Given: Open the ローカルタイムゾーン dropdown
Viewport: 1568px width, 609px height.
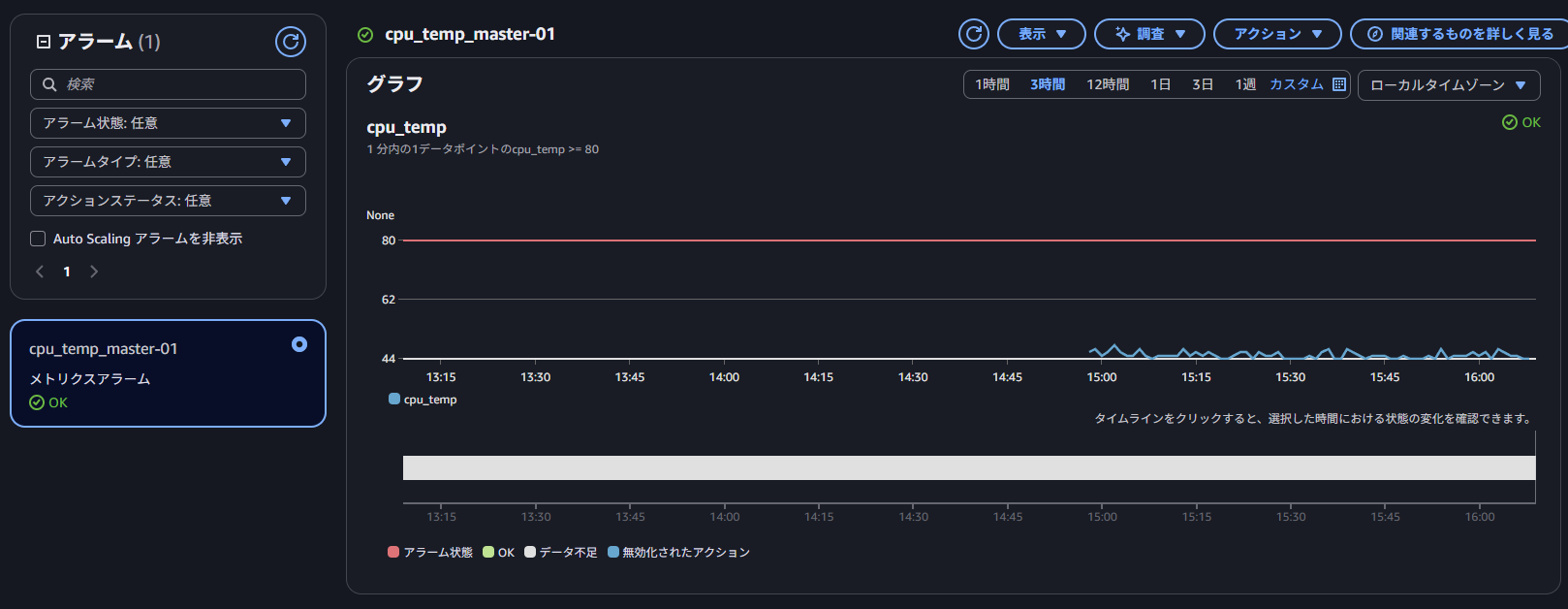Looking at the screenshot, I should (x=1449, y=85).
